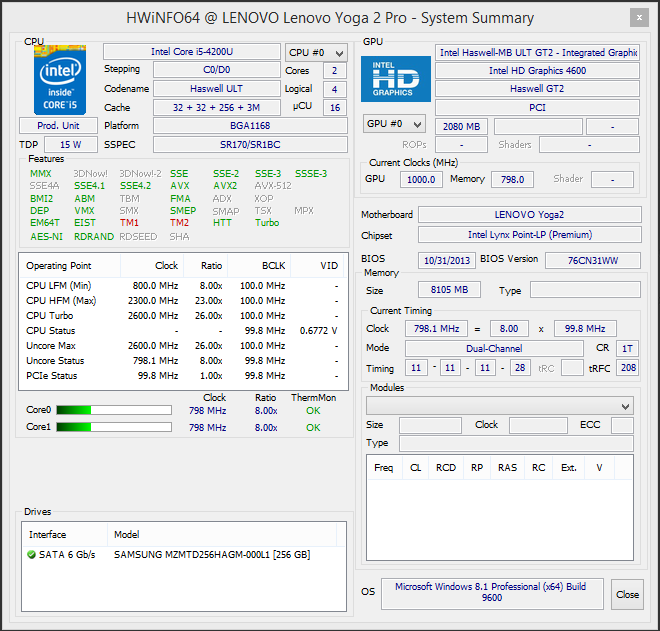Click the Motherboard field LENOVO Yoga2
The width and height of the screenshot is (660, 631).
tap(530, 214)
